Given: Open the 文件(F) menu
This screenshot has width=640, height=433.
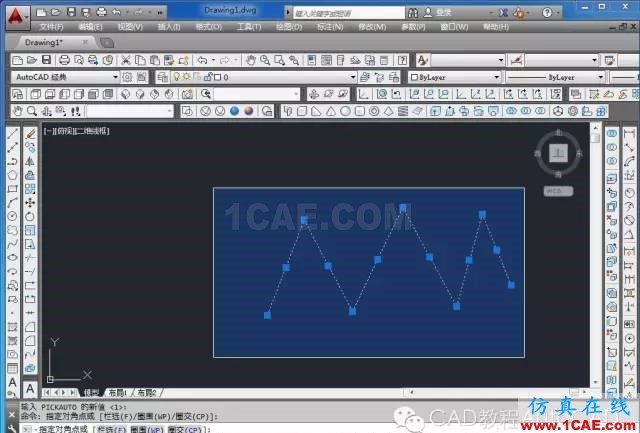Looking at the screenshot, I should (51, 27).
